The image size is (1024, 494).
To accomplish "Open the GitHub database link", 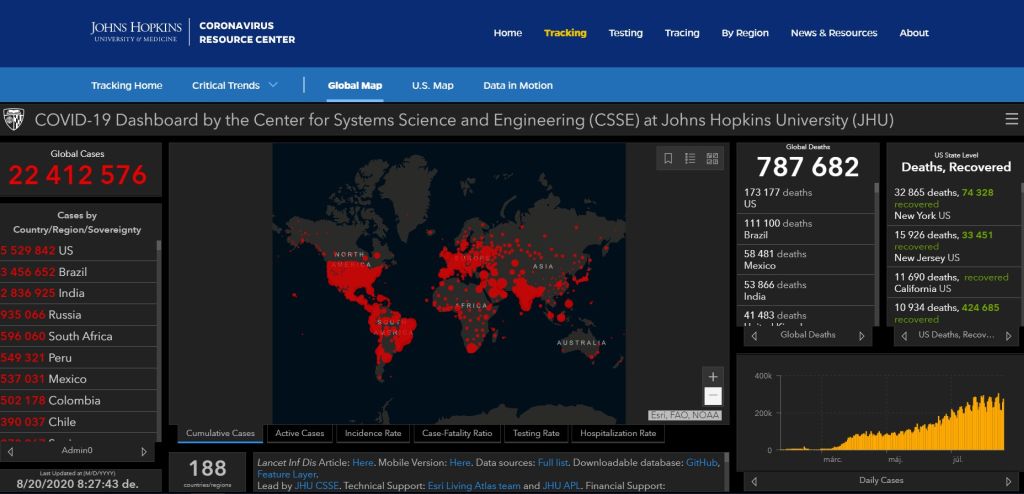I will 702,463.
